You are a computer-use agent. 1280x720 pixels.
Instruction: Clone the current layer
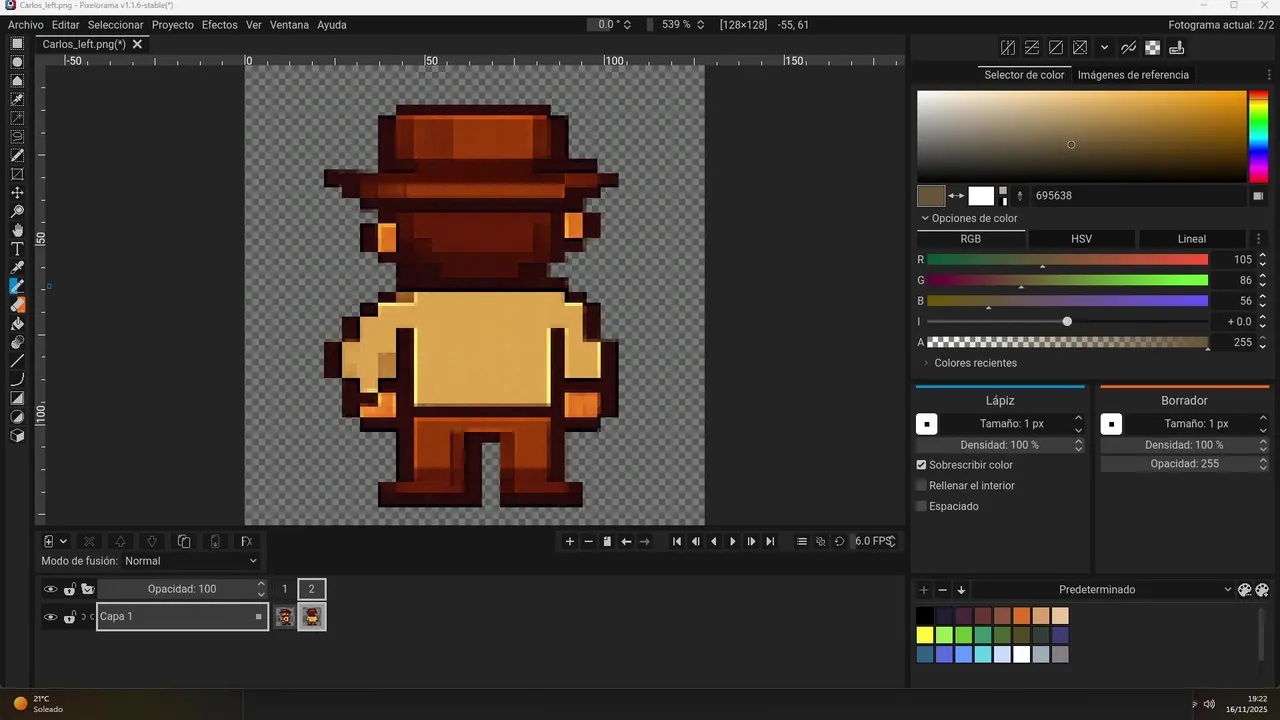pyautogui.click(x=184, y=541)
